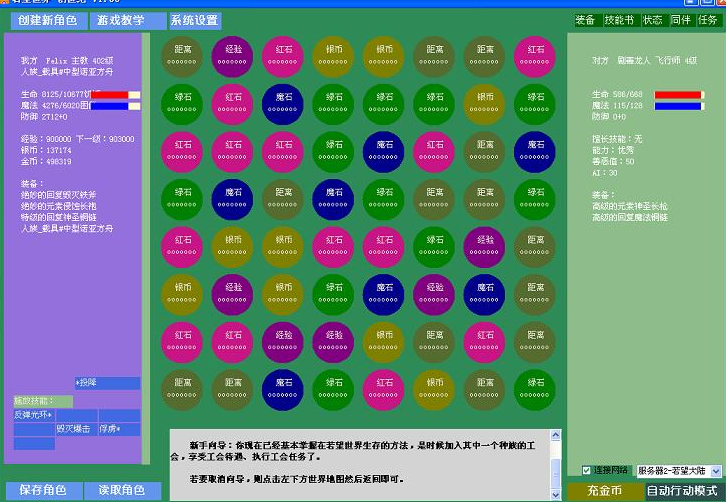Image resolution: width=726 pixels, height=502 pixels.
Task: Select the 魔石 token in the bottom row
Action: coord(282,390)
